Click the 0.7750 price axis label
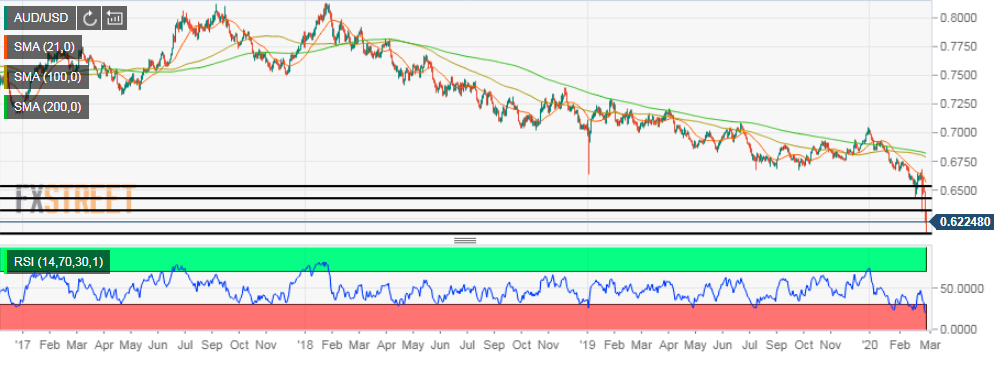The height and width of the screenshot is (369, 994). [x=957, y=46]
